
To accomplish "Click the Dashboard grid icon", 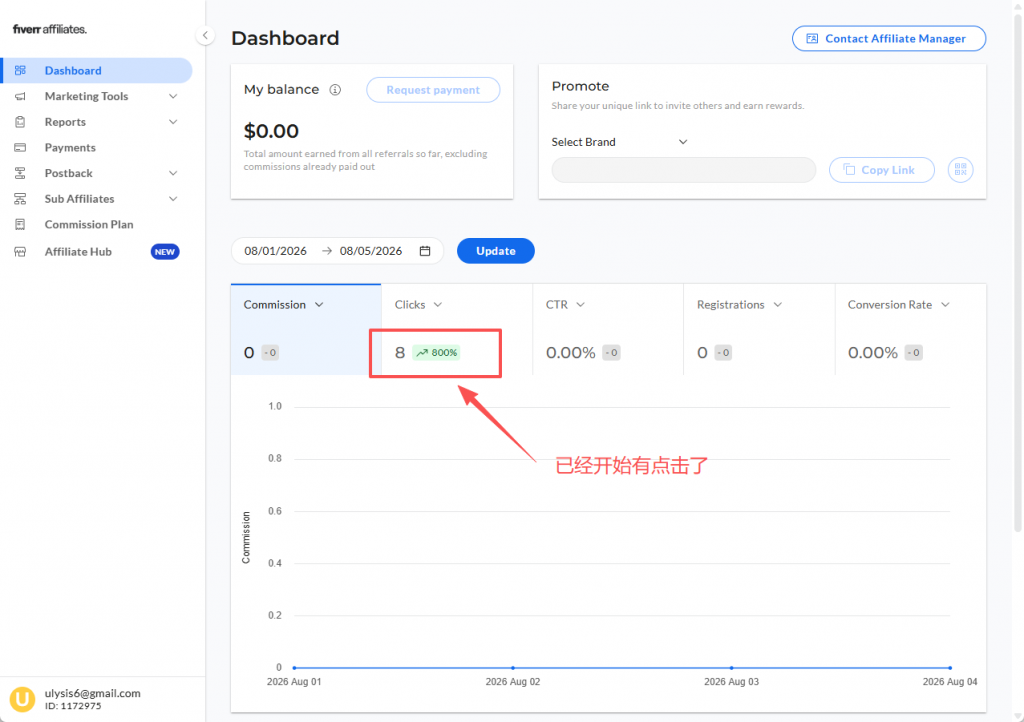I will [x=20, y=71].
